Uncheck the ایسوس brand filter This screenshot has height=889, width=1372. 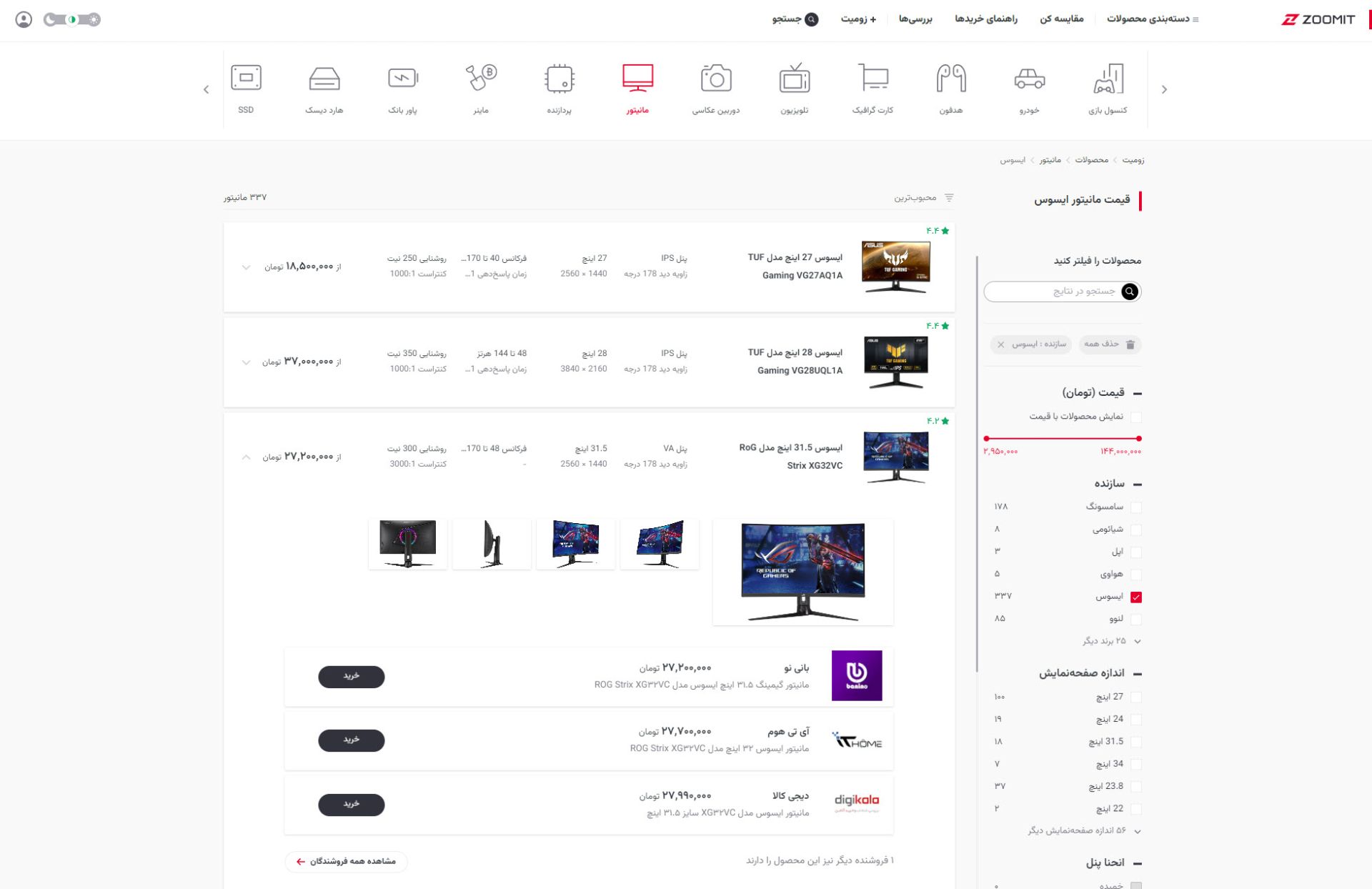pos(1137,595)
